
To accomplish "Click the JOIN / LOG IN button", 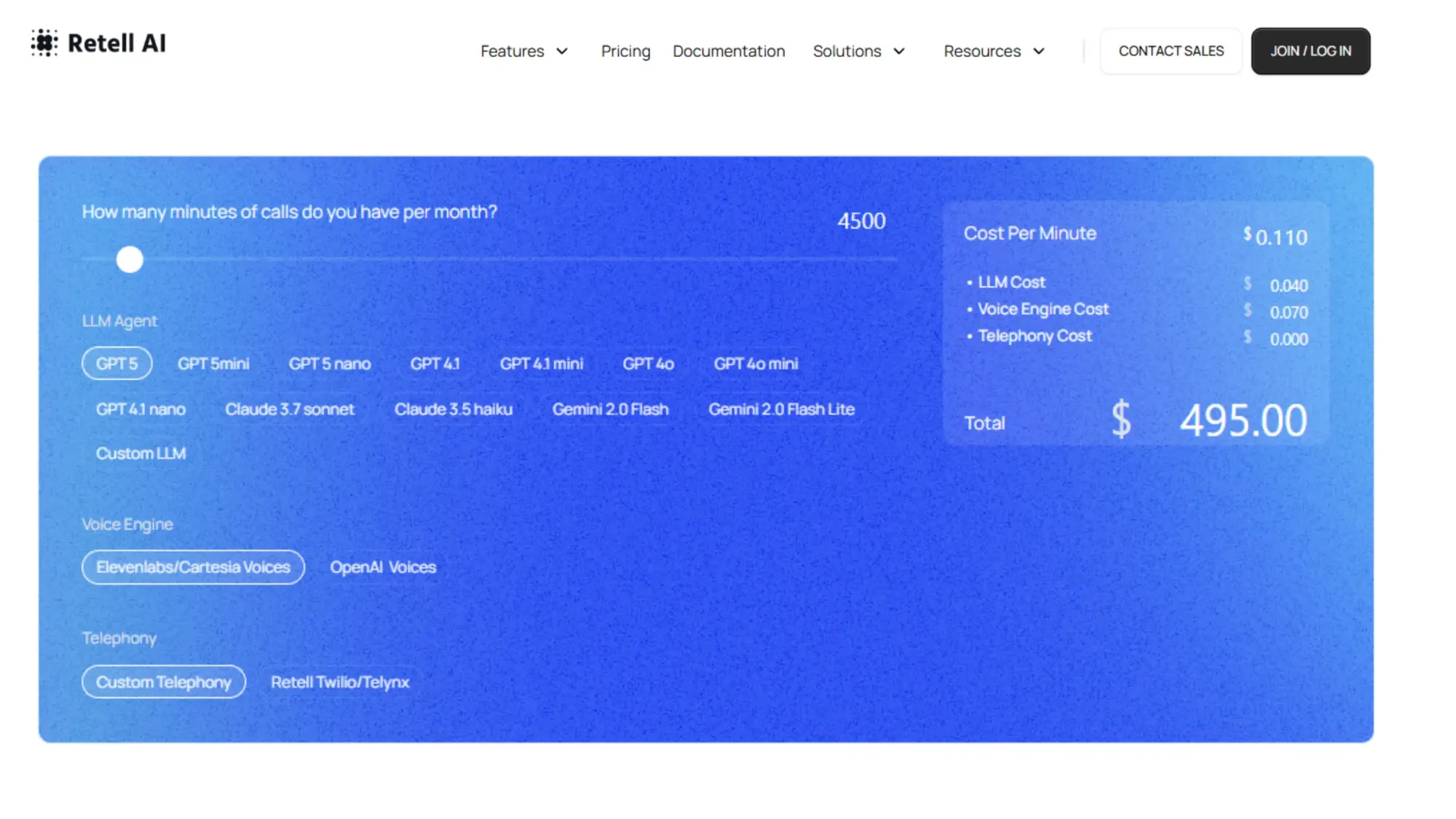I will (x=1310, y=51).
